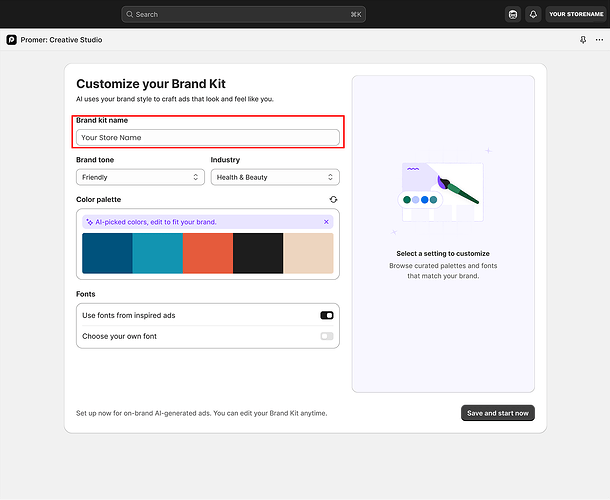Select the orange-red color swatch

point(208,253)
